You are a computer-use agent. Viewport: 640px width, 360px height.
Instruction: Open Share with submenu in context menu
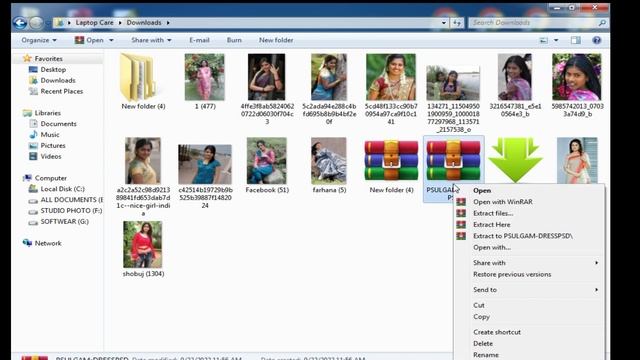pyautogui.click(x=529, y=263)
